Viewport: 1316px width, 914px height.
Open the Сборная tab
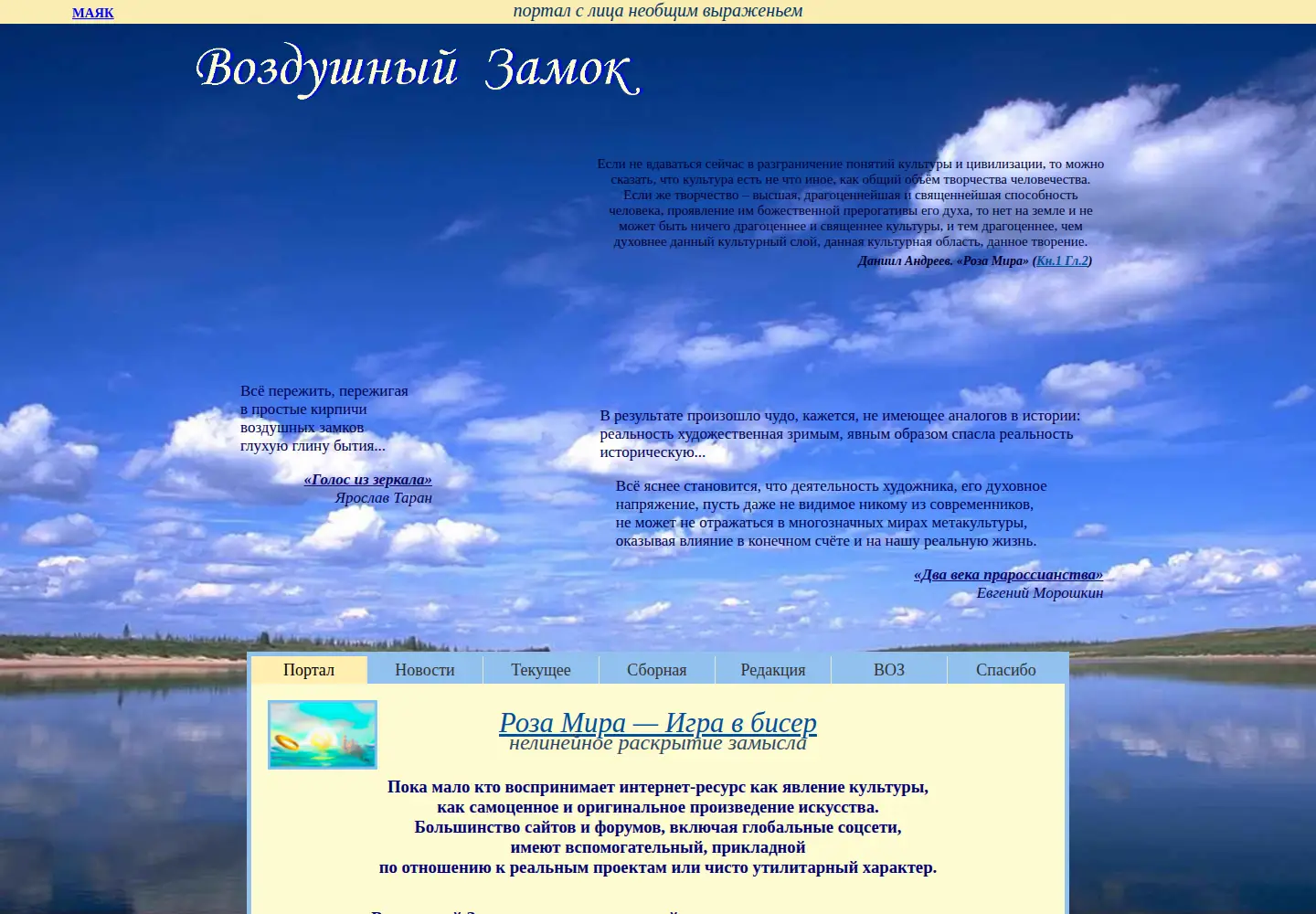coord(657,670)
